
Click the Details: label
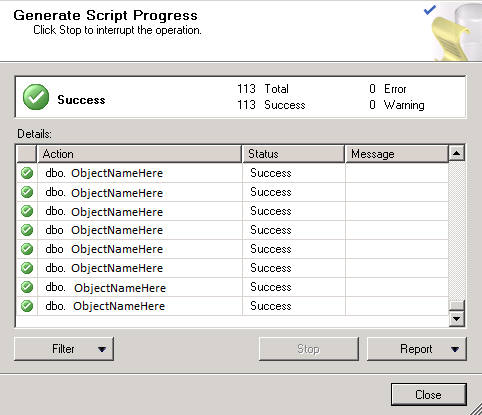pyautogui.click(x=35, y=134)
